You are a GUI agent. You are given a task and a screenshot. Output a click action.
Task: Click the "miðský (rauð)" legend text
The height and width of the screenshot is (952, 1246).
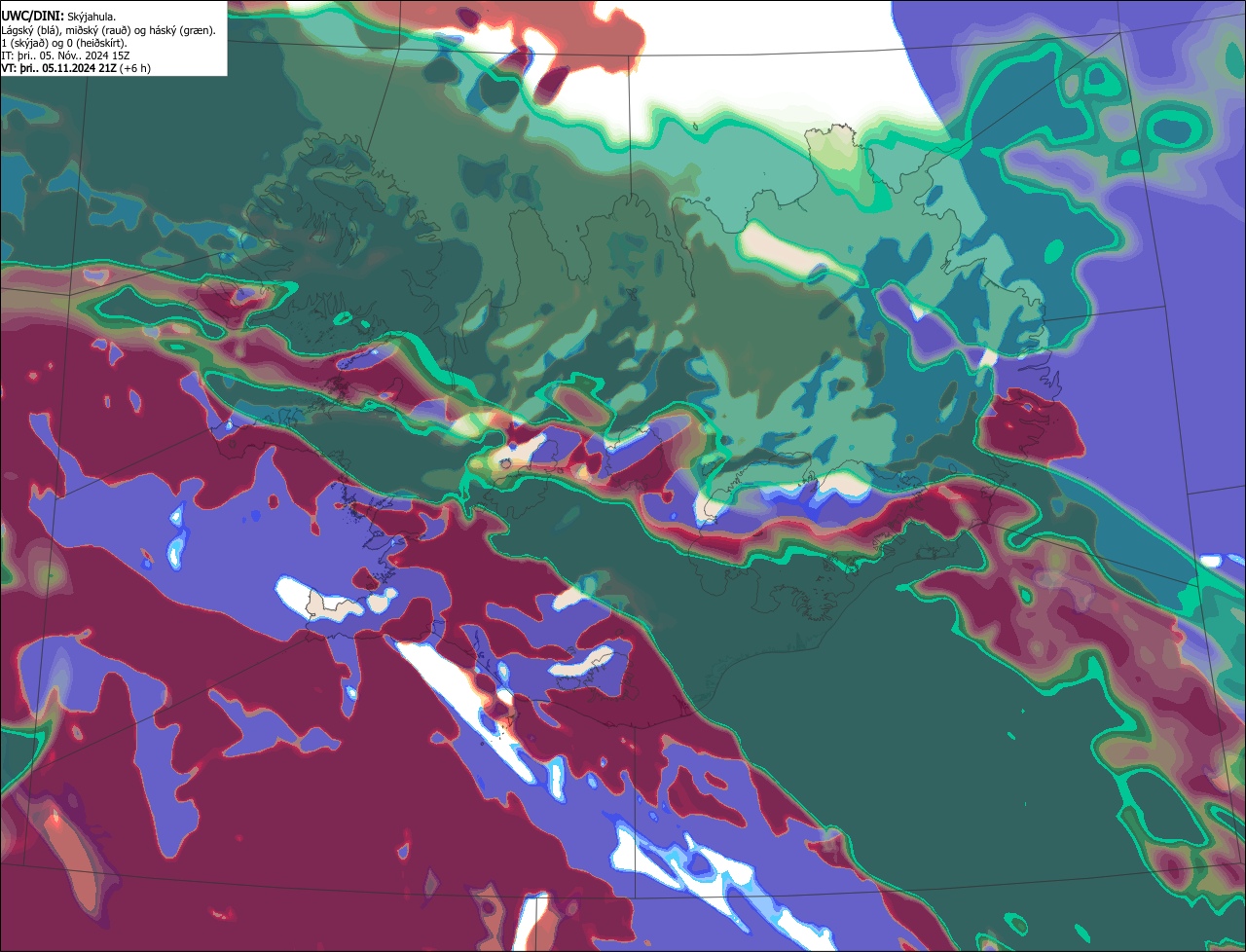[x=97, y=31]
